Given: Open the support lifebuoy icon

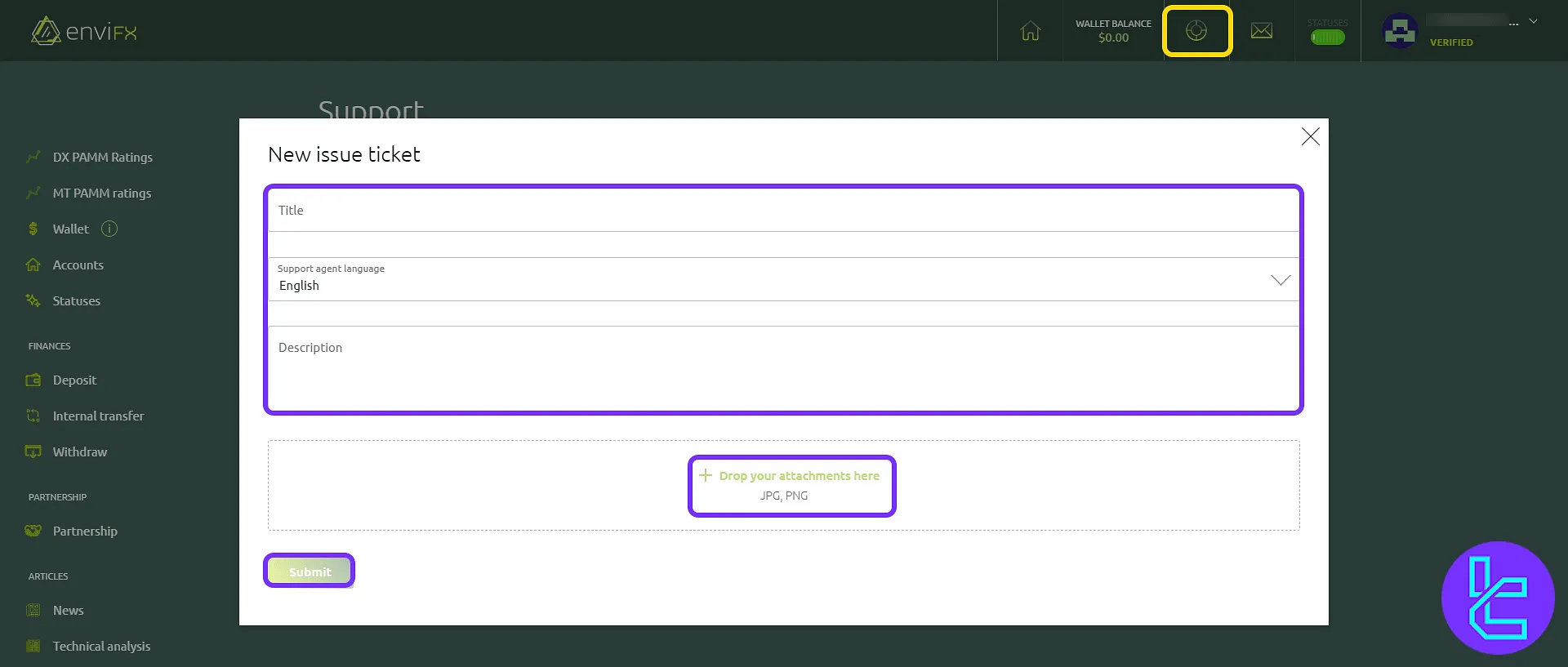Looking at the screenshot, I should (x=1196, y=31).
